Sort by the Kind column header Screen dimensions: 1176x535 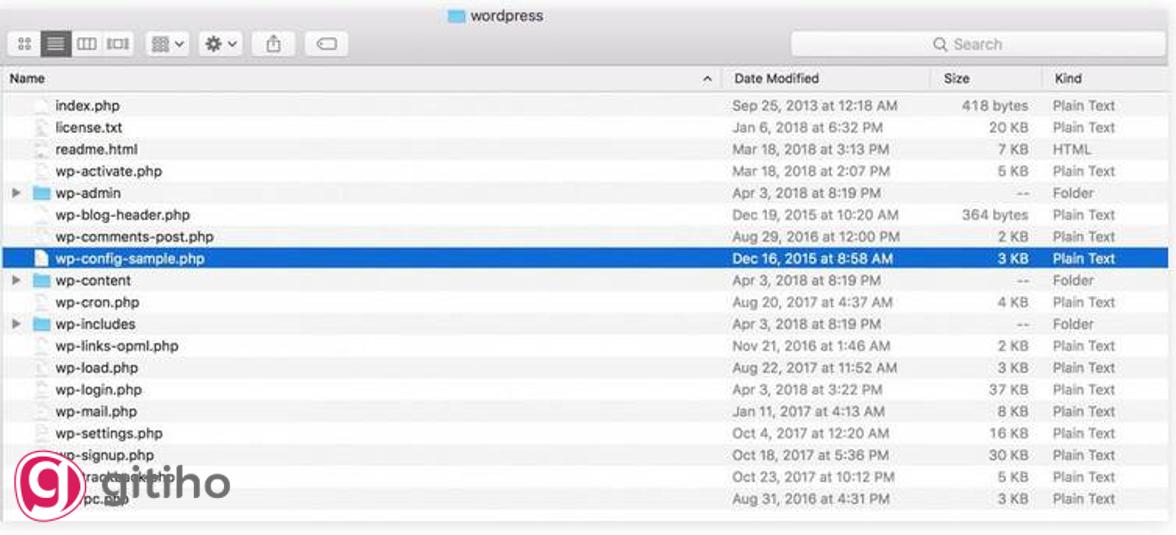click(1068, 78)
